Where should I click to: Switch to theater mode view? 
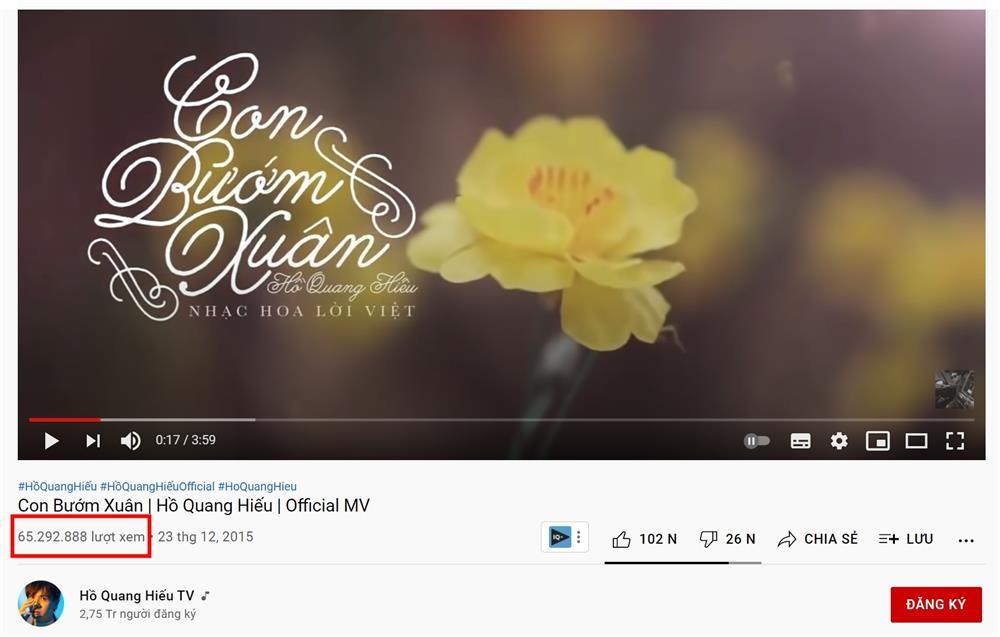point(916,441)
